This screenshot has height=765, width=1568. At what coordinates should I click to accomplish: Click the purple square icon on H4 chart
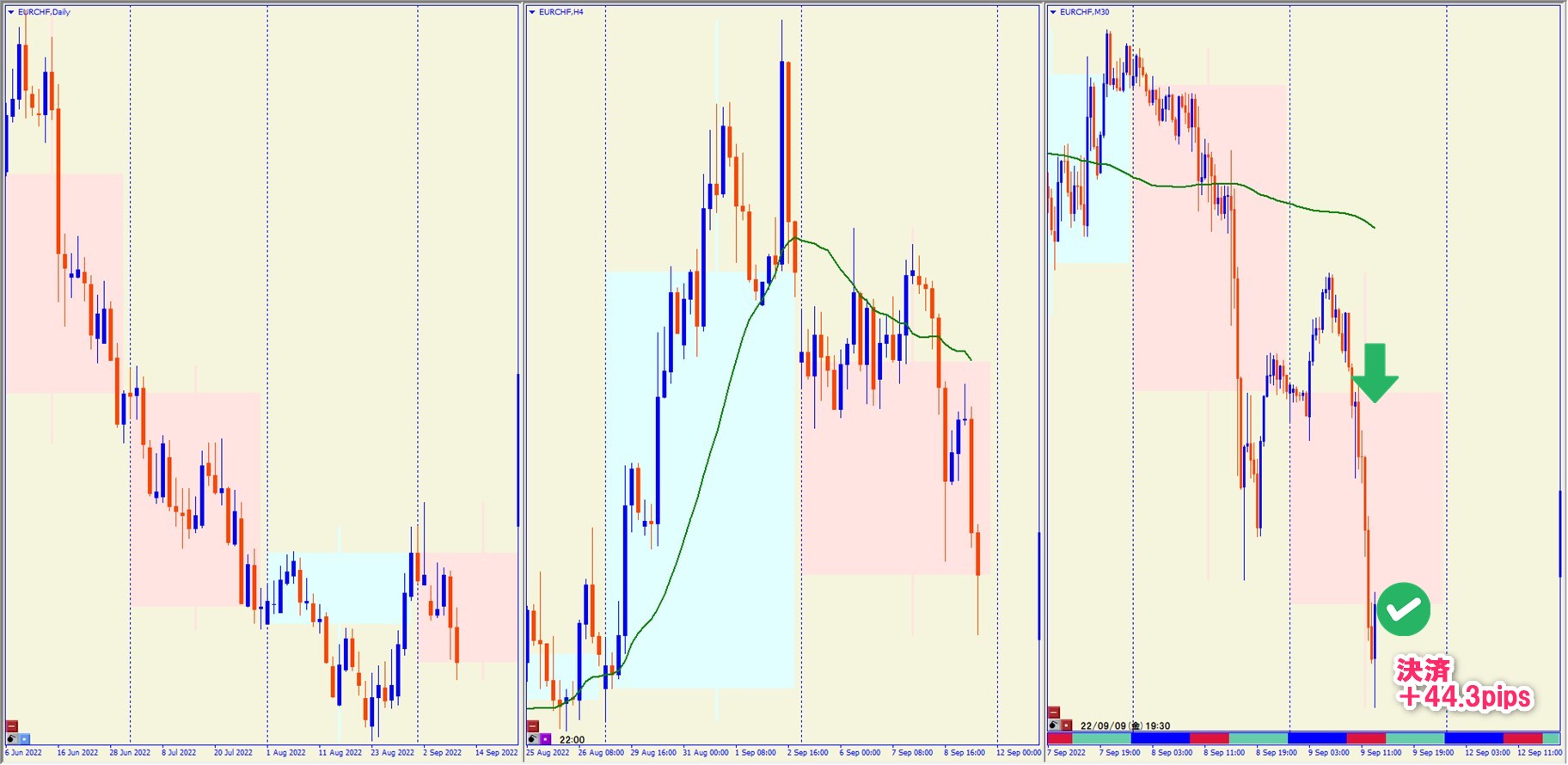pos(545,738)
